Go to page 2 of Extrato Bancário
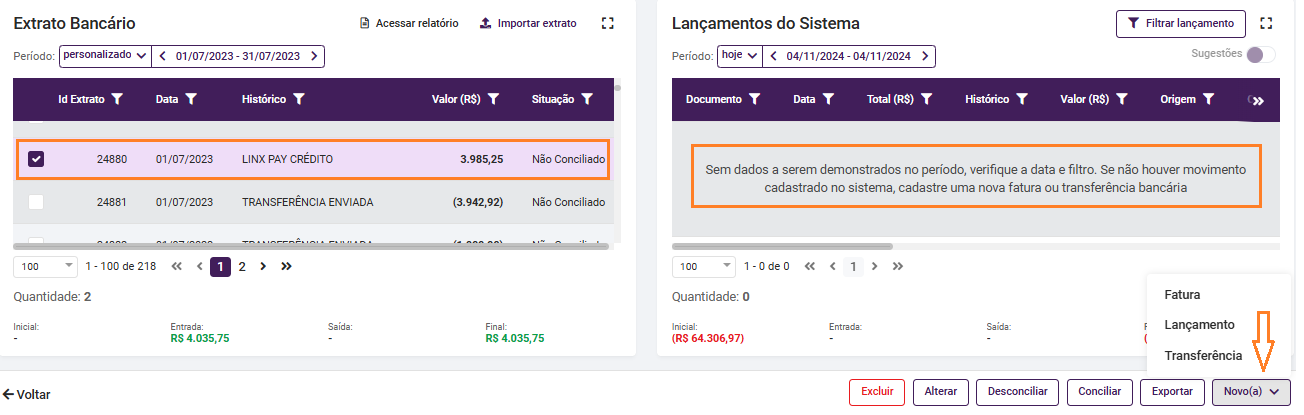Image resolution: width=1304 pixels, height=415 pixels. 241,266
